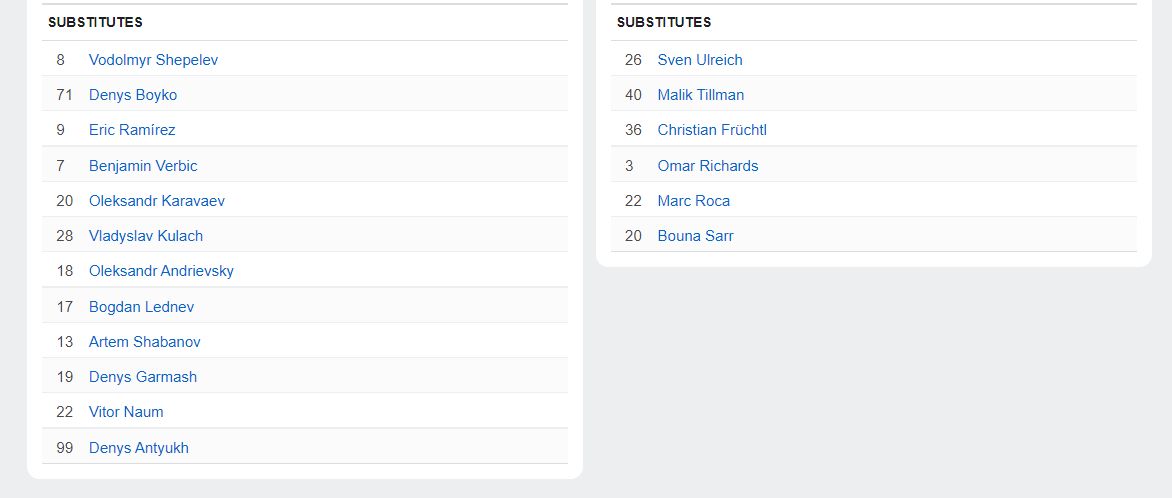
Task: View Vladyslav Kulach's player page
Action: point(146,236)
